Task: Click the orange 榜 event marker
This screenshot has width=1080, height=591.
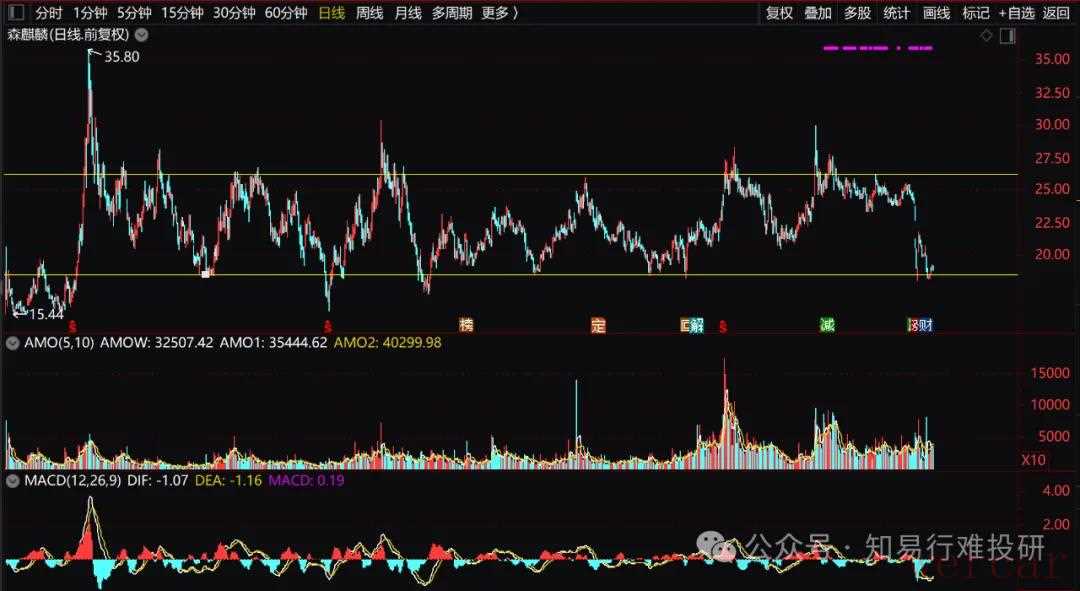Action: coord(466,325)
